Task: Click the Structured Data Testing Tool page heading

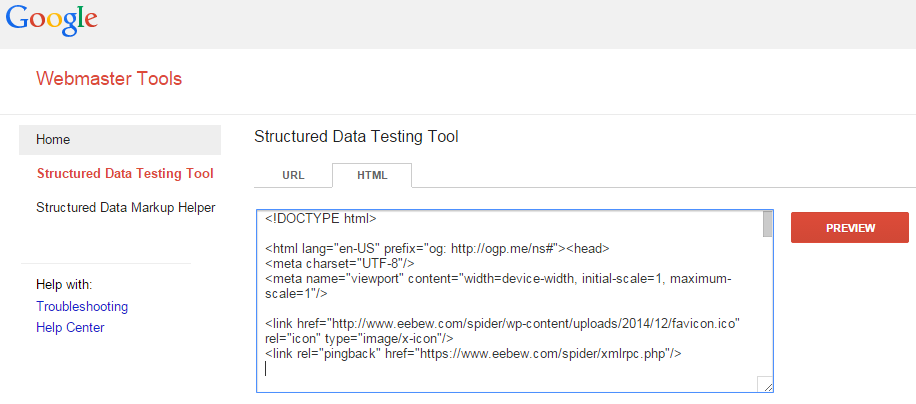Action: point(356,137)
